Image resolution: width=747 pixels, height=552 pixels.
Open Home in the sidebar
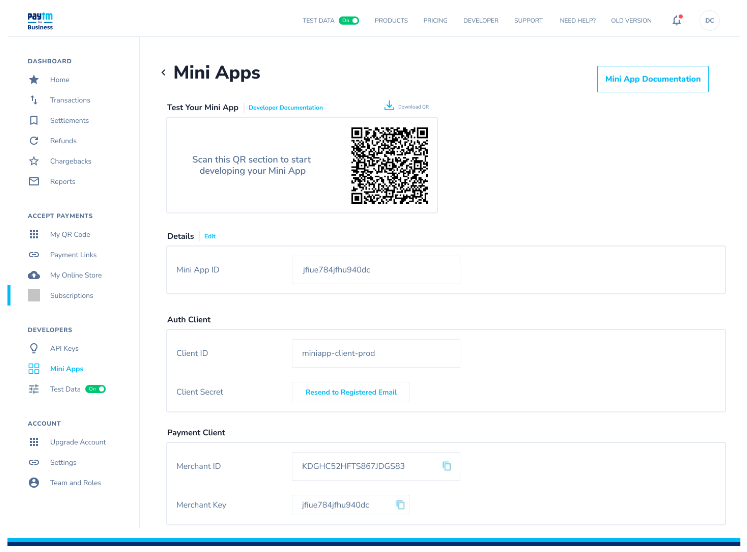click(60, 80)
